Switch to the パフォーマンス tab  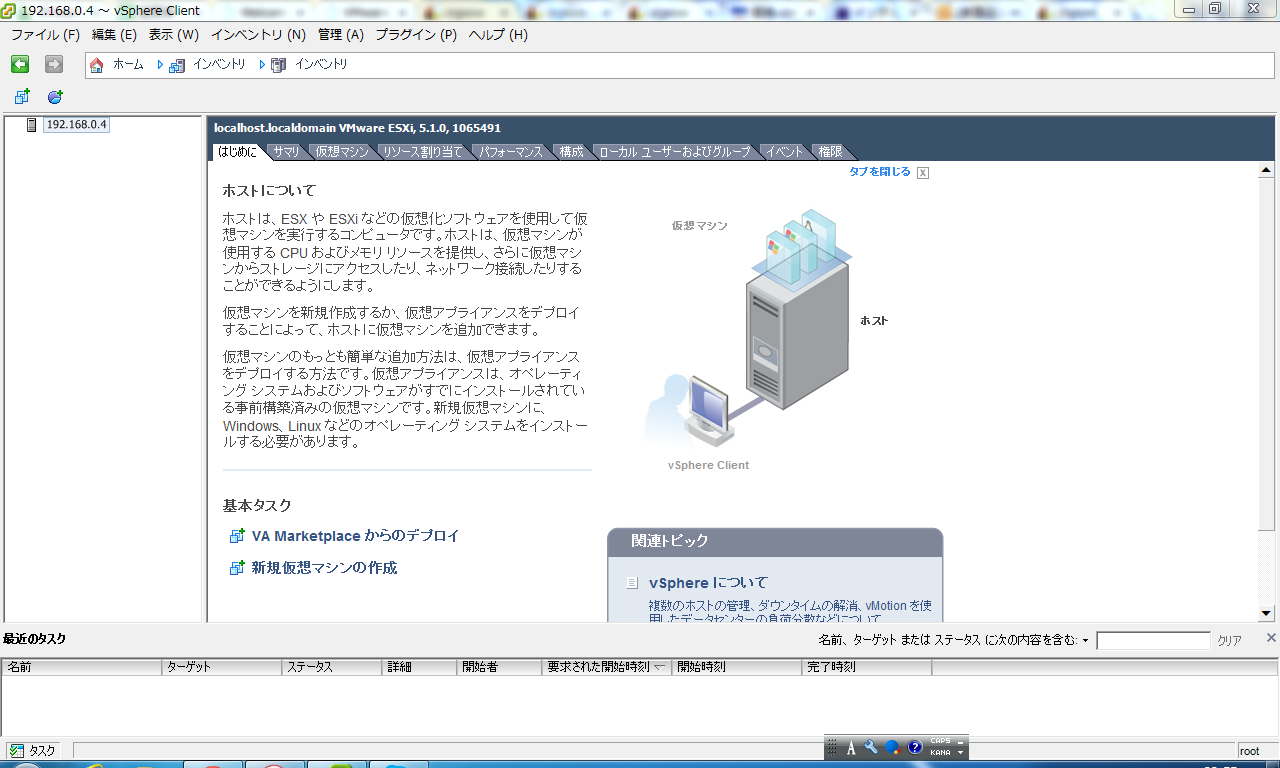click(x=511, y=152)
